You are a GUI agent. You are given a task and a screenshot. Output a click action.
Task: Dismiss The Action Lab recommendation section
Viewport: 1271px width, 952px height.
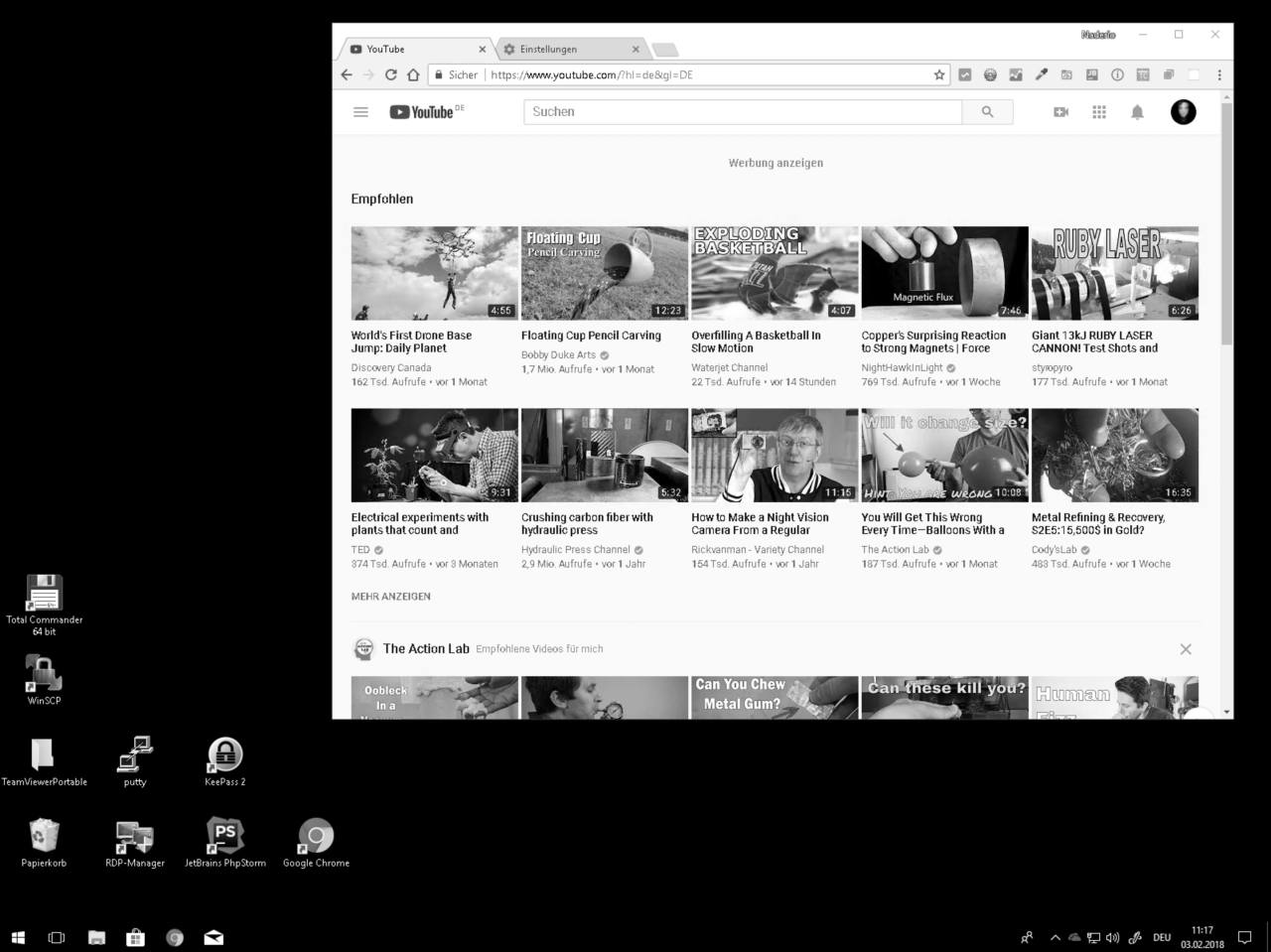1186,649
